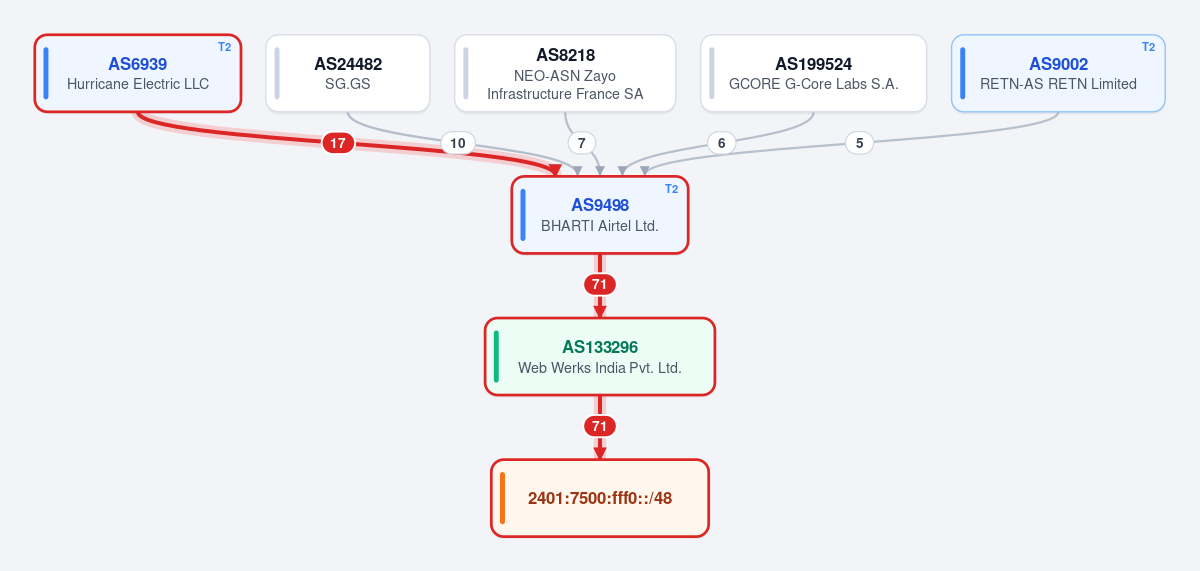This screenshot has width=1200, height=571.
Task: Click the 2401:7500:fff0::/48 prefix node
Action: [x=600, y=498]
